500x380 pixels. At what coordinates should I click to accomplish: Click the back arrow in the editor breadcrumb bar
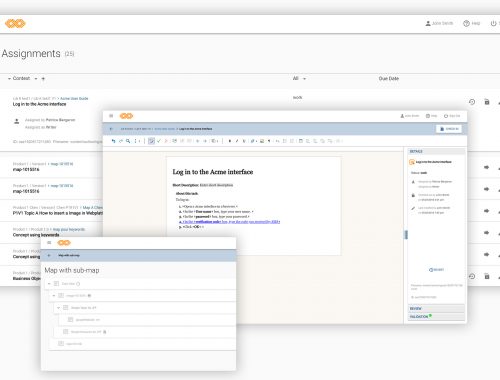tap(111, 129)
